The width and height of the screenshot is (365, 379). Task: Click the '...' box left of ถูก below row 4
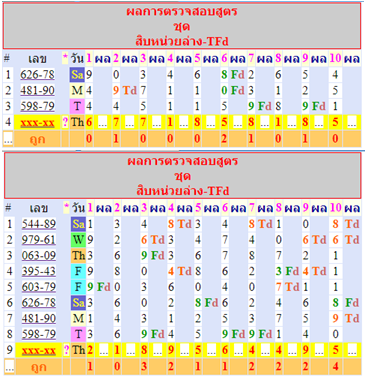[8, 138]
